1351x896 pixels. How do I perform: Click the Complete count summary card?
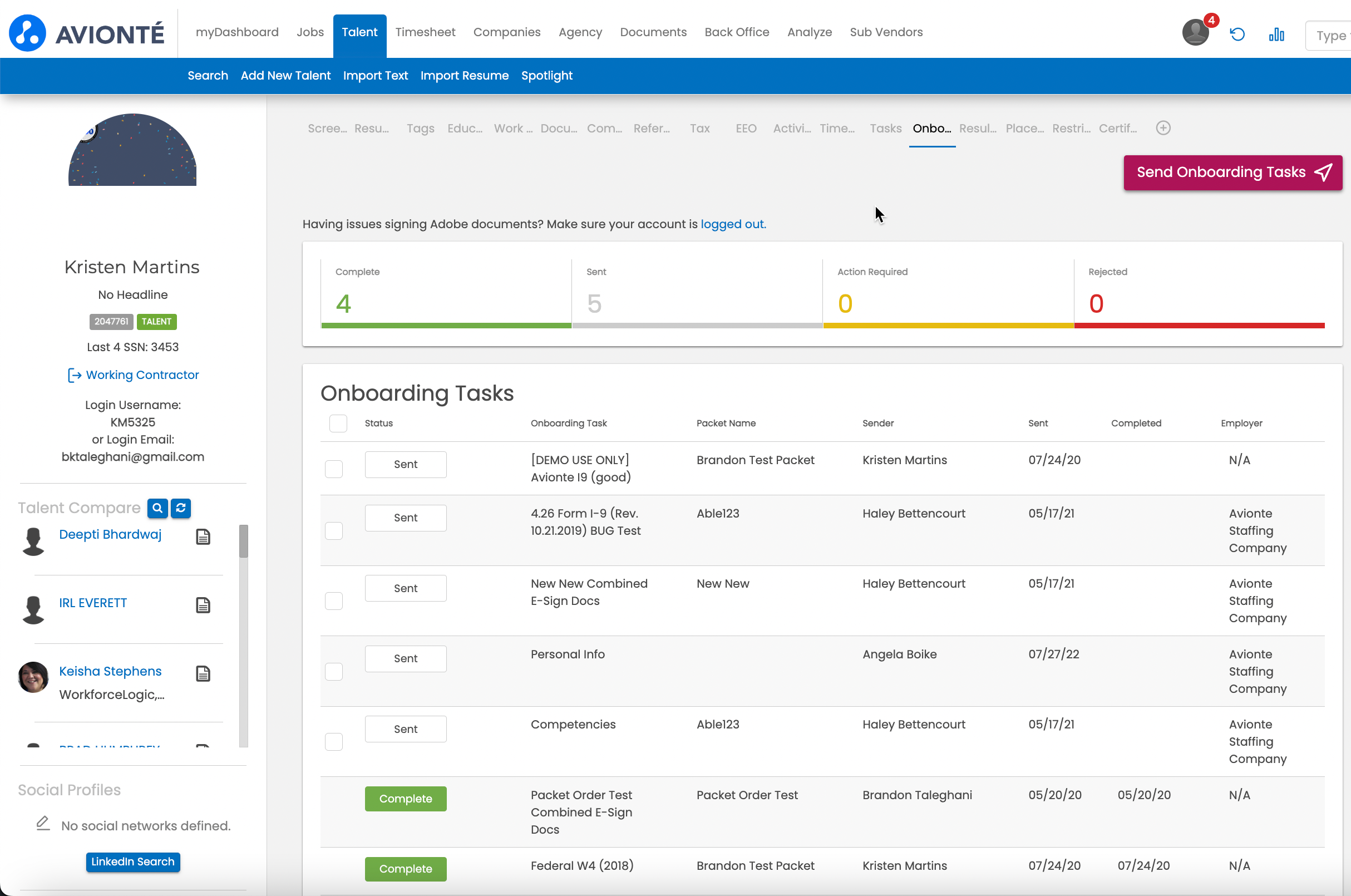click(x=446, y=294)
